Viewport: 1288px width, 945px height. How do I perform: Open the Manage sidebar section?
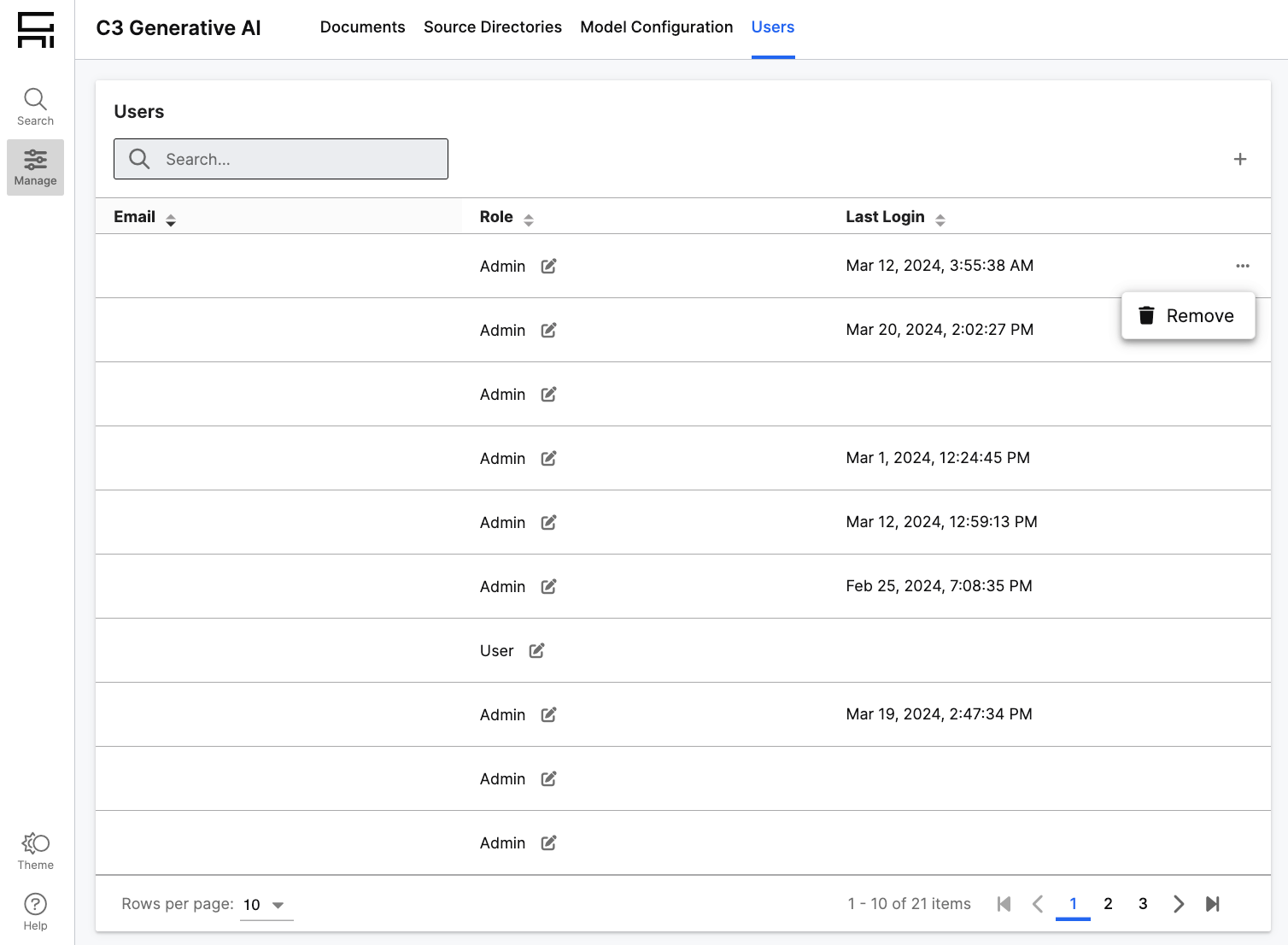tap(35, 167)
